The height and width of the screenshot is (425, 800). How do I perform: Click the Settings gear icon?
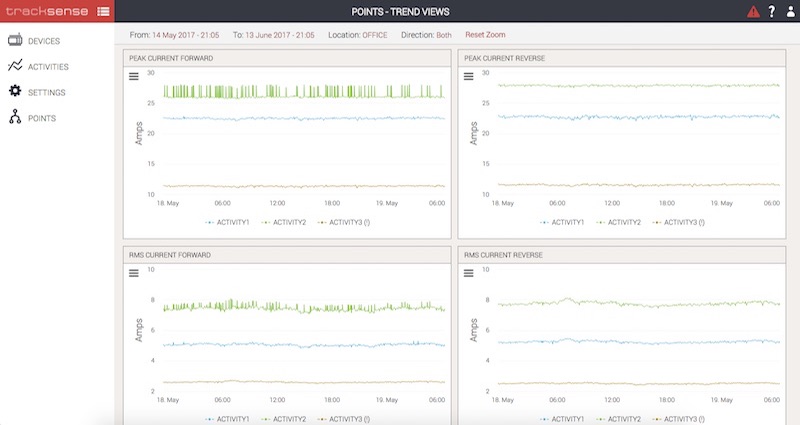[x=15, y=92]
